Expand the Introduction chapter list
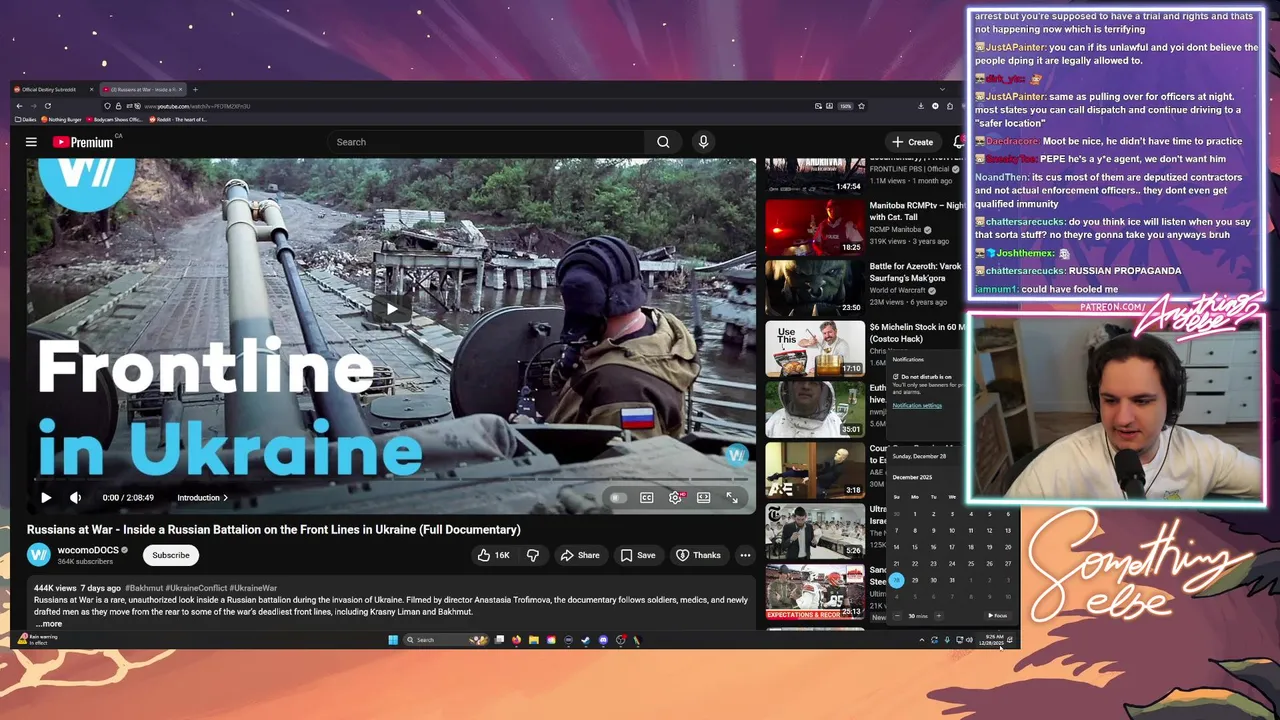Screen dimensions: 1280x720 pyautogui.click(x=202, y=497)
